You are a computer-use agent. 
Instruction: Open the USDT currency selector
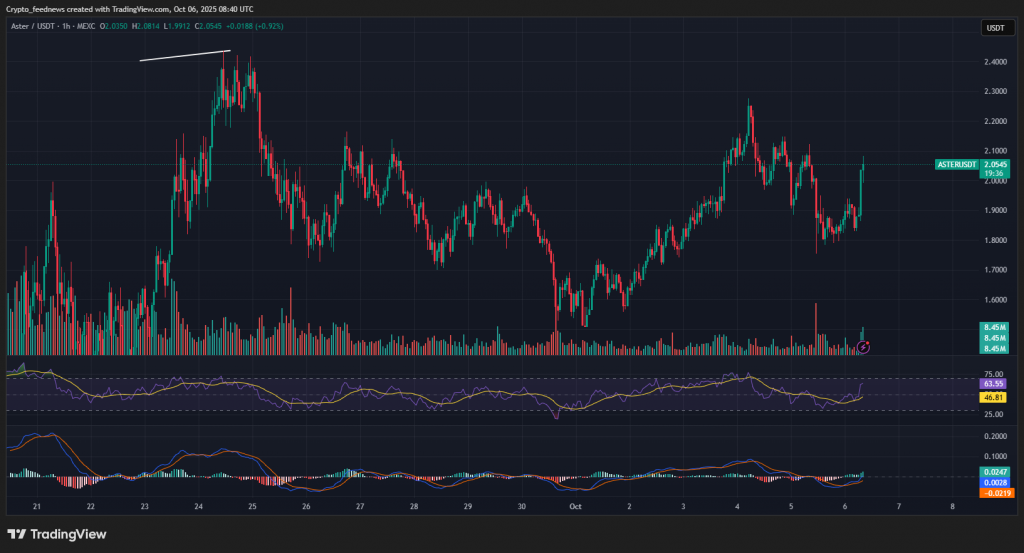994,28
